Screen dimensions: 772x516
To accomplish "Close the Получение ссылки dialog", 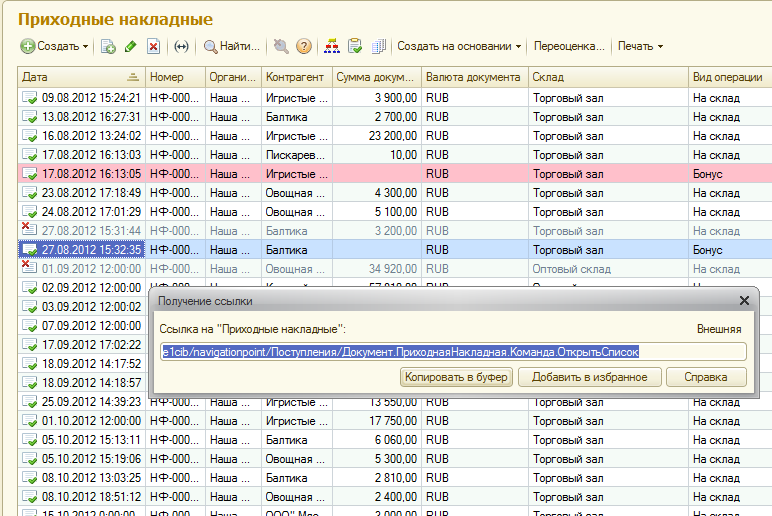I will [744, 300].
